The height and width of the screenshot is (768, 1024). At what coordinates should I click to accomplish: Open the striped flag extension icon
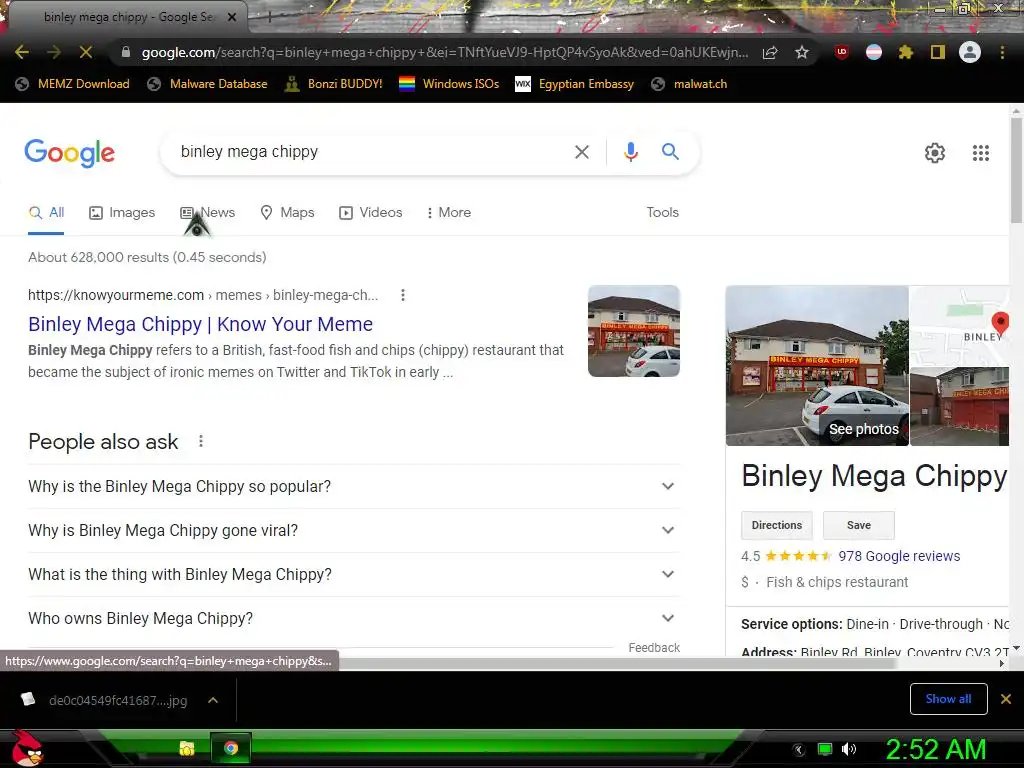point(874,52)
